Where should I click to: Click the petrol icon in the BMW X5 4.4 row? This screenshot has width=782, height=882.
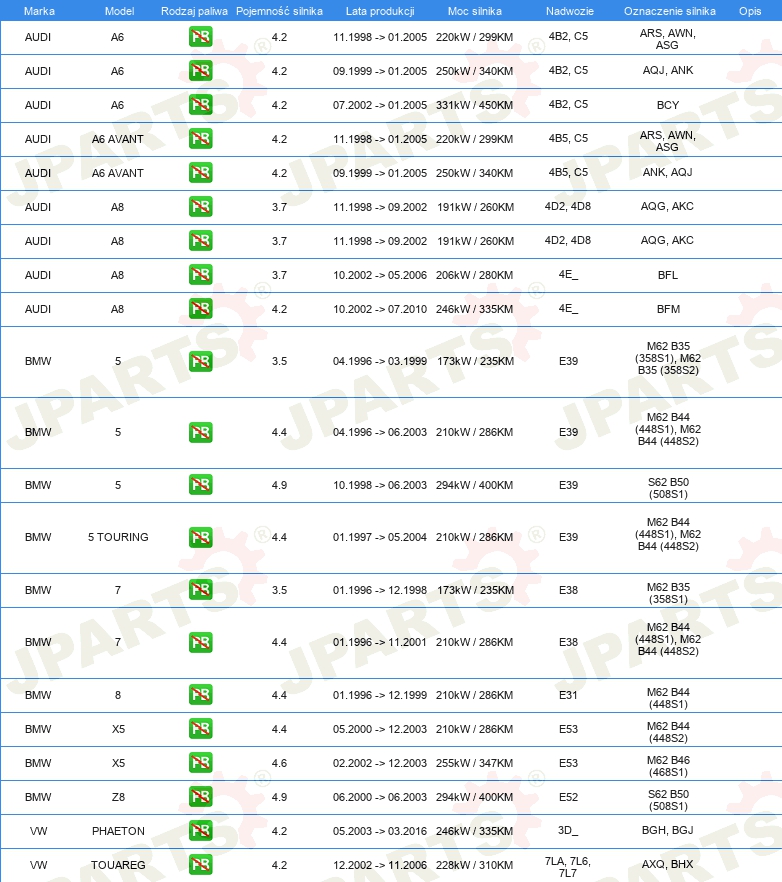pyautogui.click(x=200, y=729)
